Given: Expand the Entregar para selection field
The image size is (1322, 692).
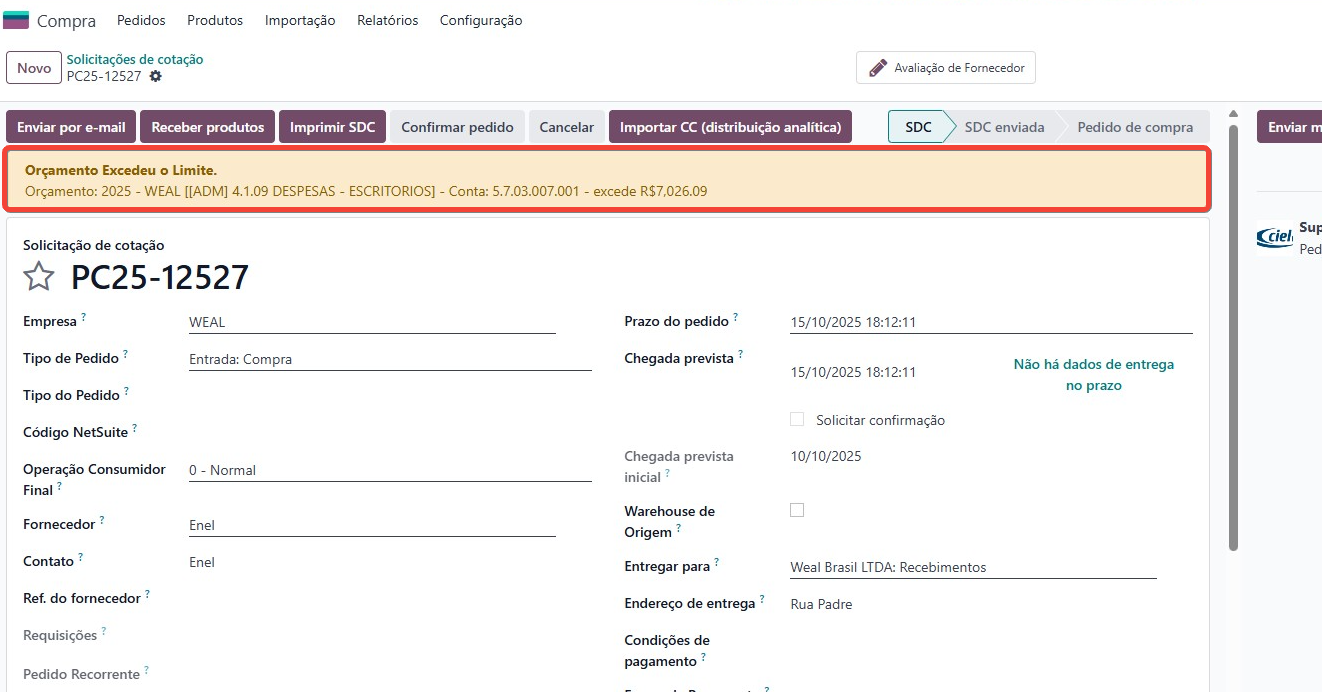Looking at the screenshot, I should (972, 567).
